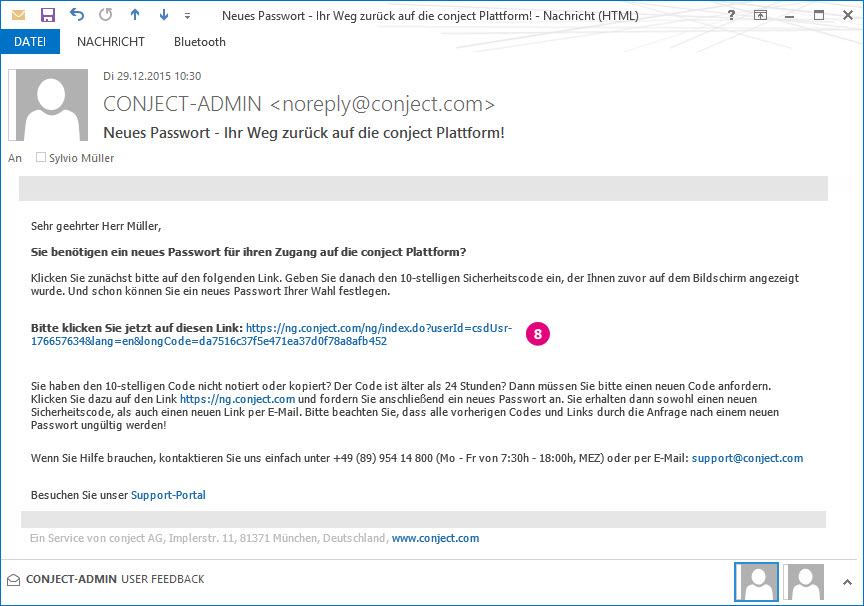Open the DATEI tab
Screen dimensions: 864x606
point(30,42)
